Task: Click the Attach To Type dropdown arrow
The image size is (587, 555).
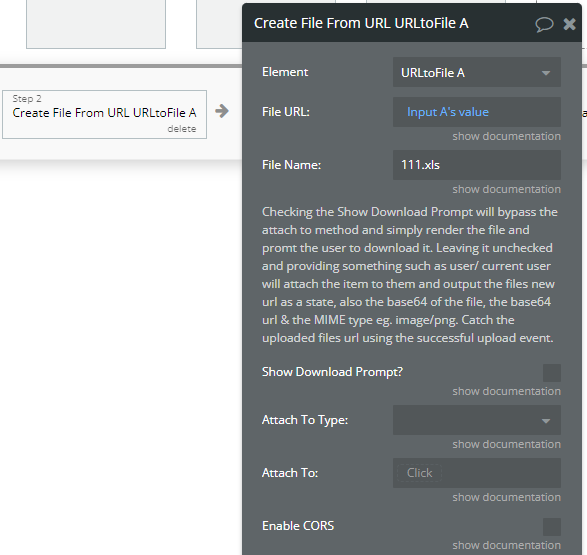Action: point(546,421)
